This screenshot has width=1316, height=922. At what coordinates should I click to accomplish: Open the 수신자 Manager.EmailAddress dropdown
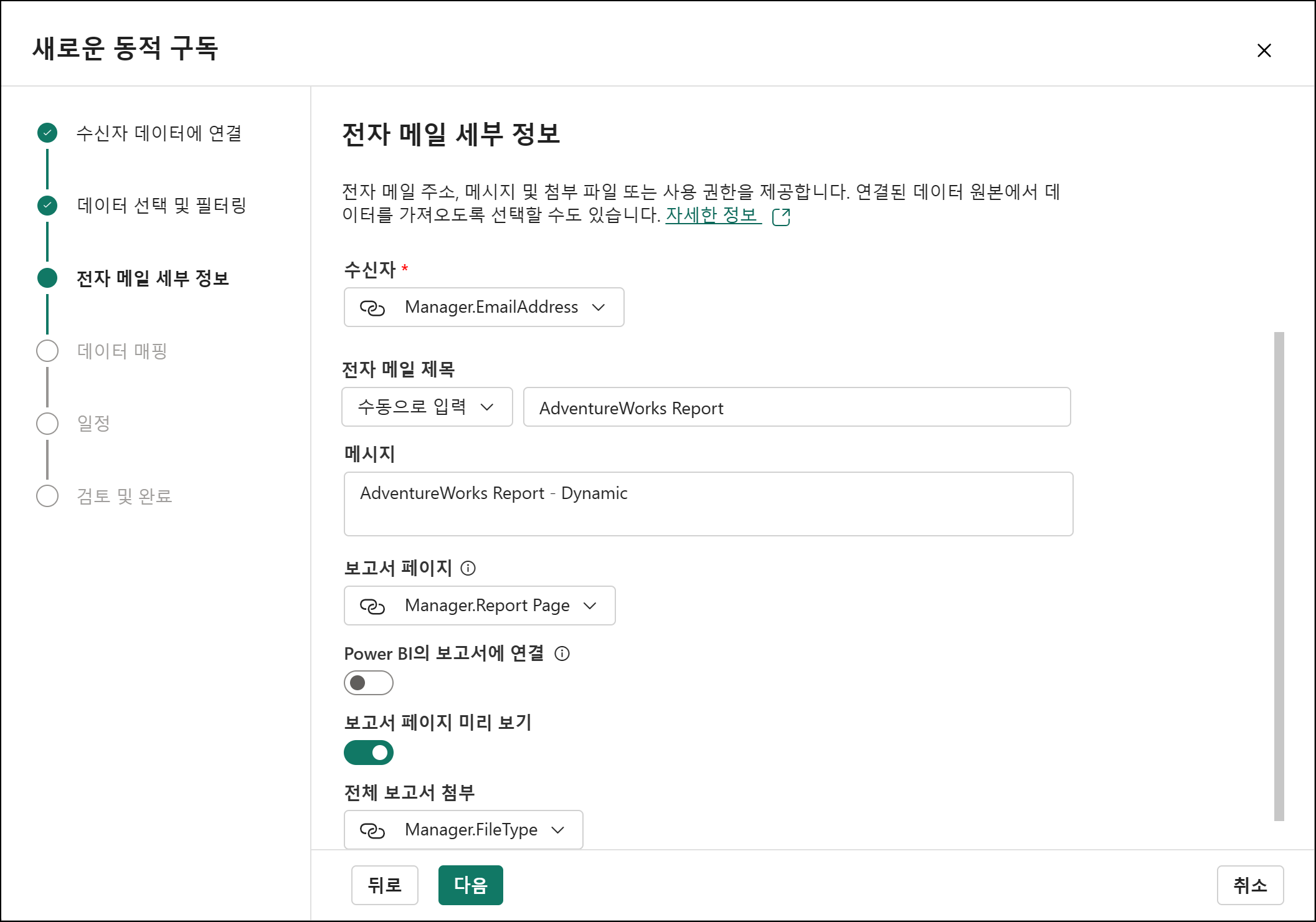(484, 307)
